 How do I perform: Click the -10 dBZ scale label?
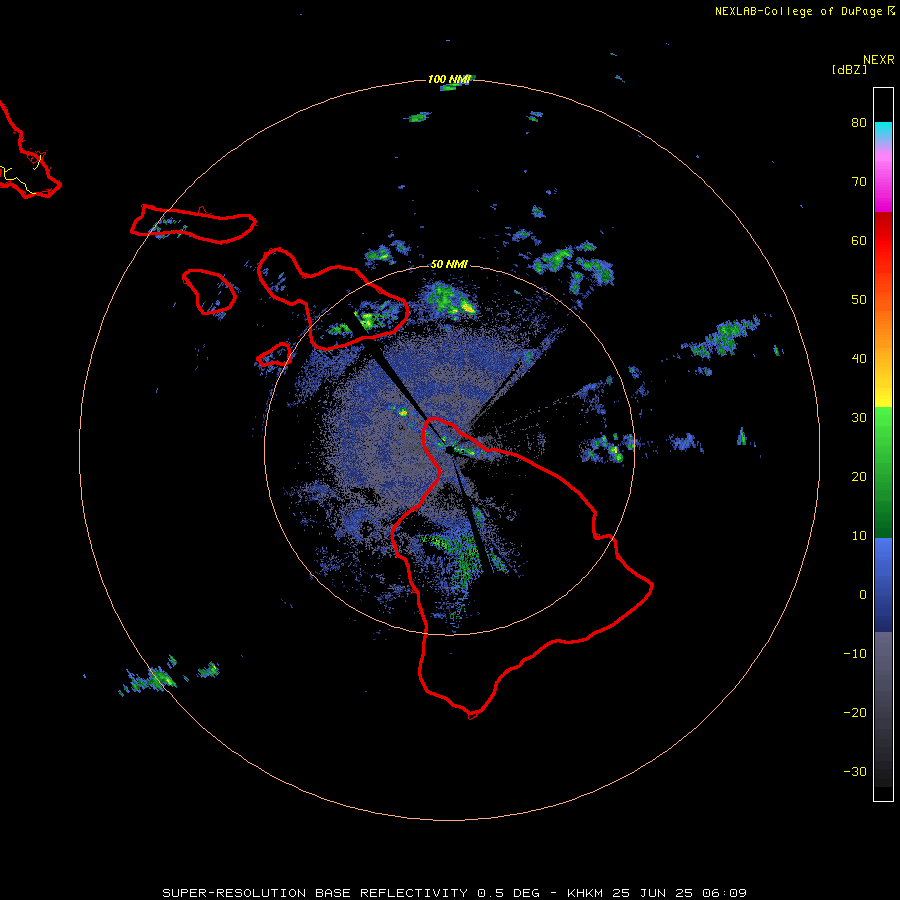(x=855, y=653)
